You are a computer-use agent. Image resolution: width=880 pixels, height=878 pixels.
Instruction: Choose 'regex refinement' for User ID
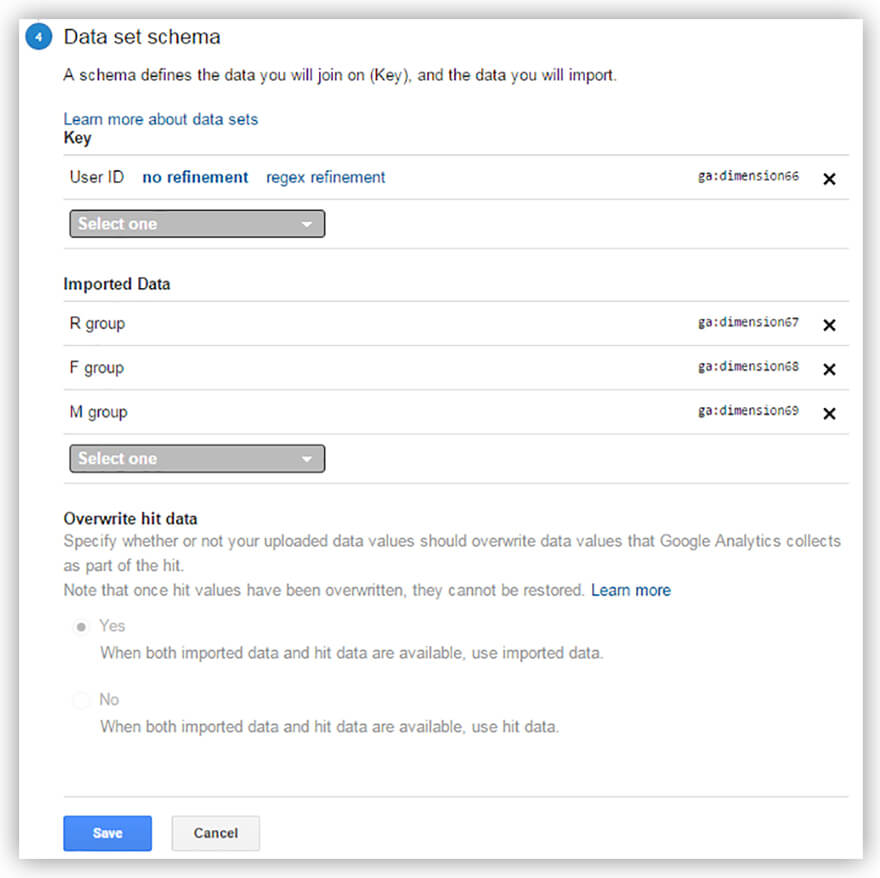[x=325, y=177]
